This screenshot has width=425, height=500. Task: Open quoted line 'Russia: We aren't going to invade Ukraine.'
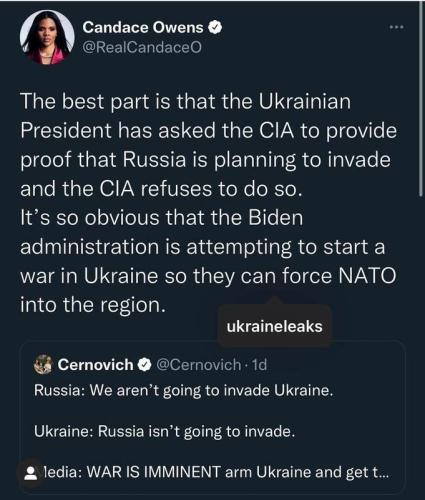coord(184,390)
